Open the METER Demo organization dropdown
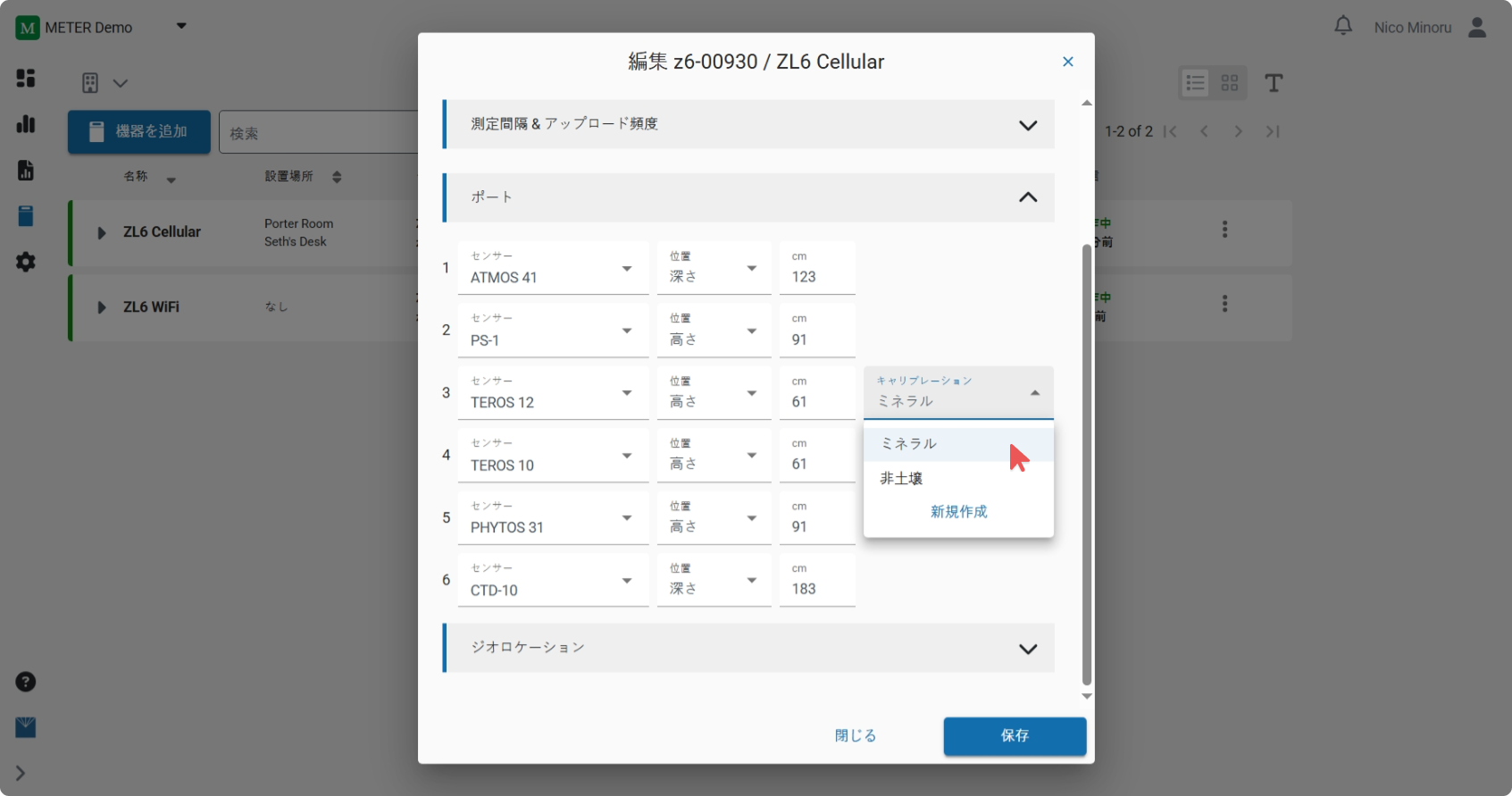 point(181,26)
